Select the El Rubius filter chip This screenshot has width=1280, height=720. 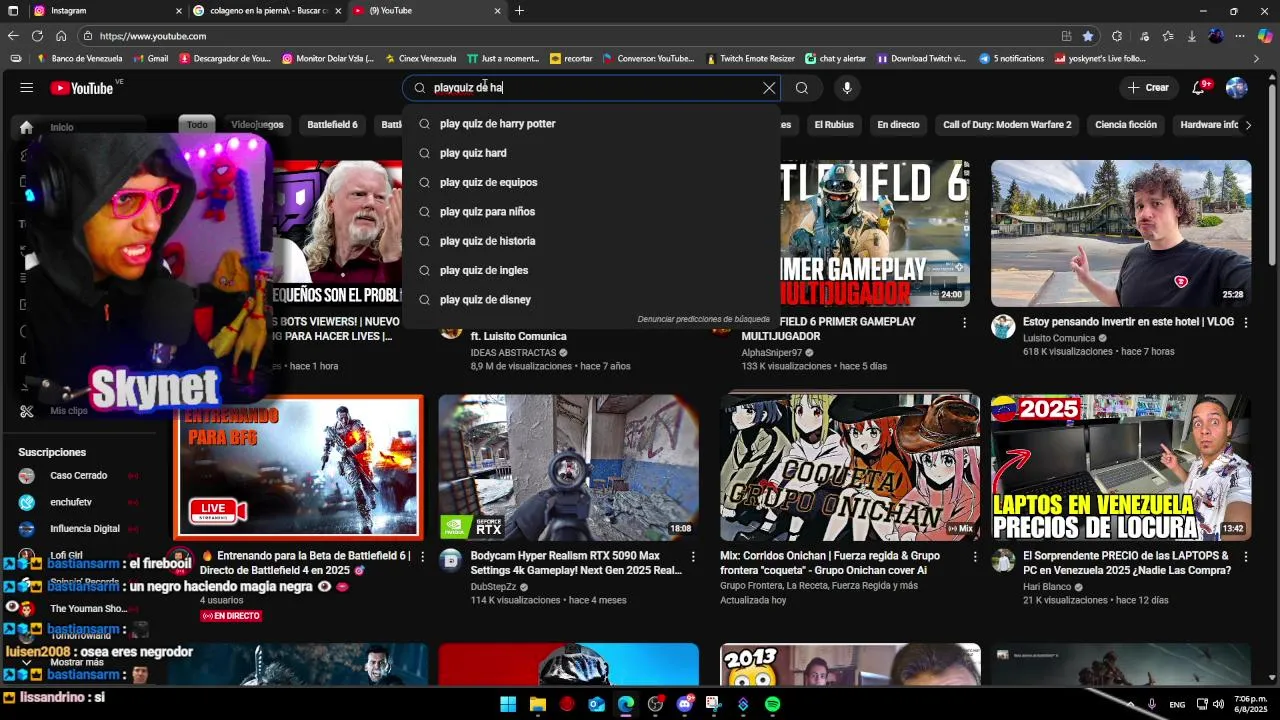click(834, 125)
